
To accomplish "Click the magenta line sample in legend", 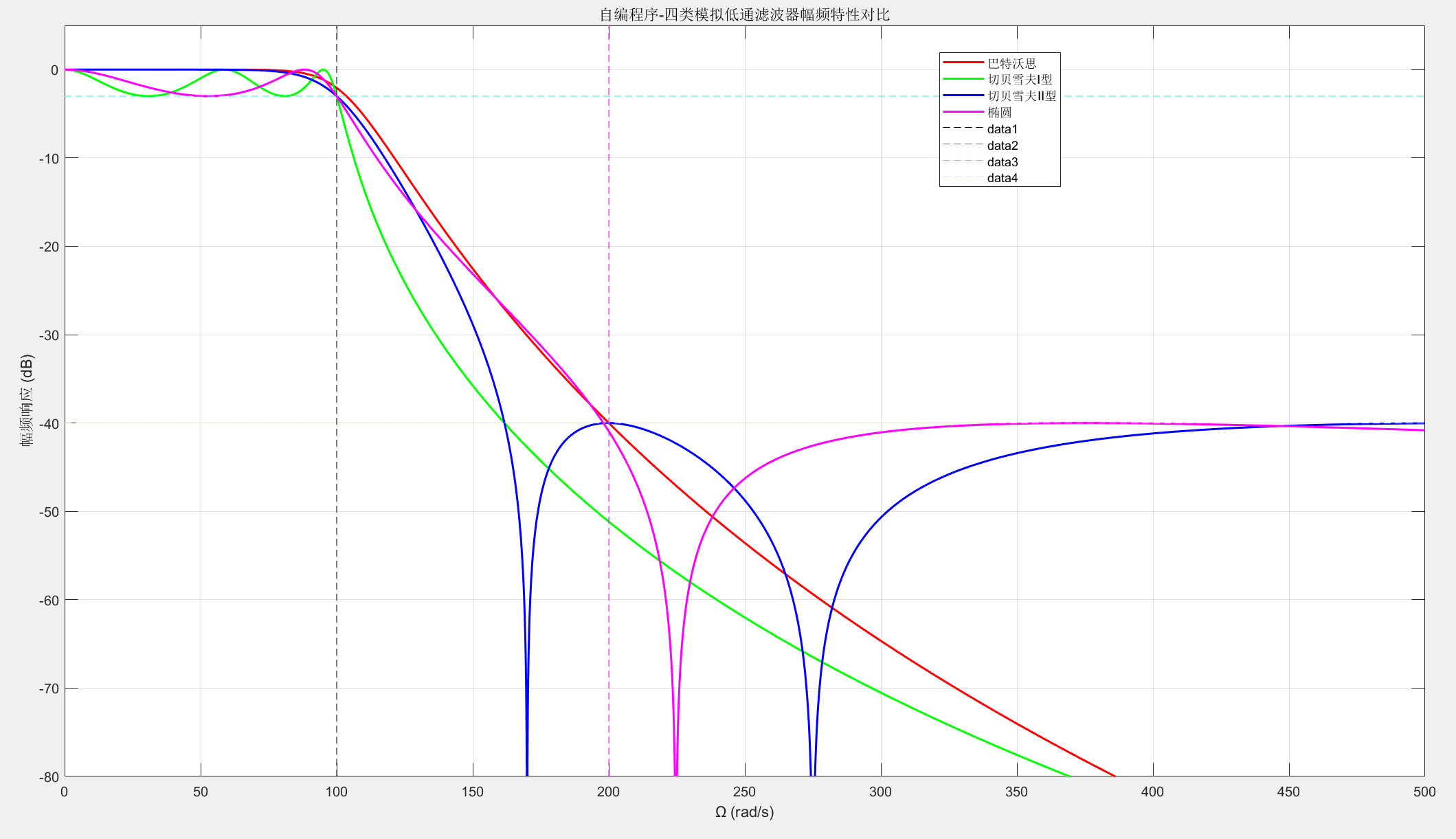I will [963, 112].
